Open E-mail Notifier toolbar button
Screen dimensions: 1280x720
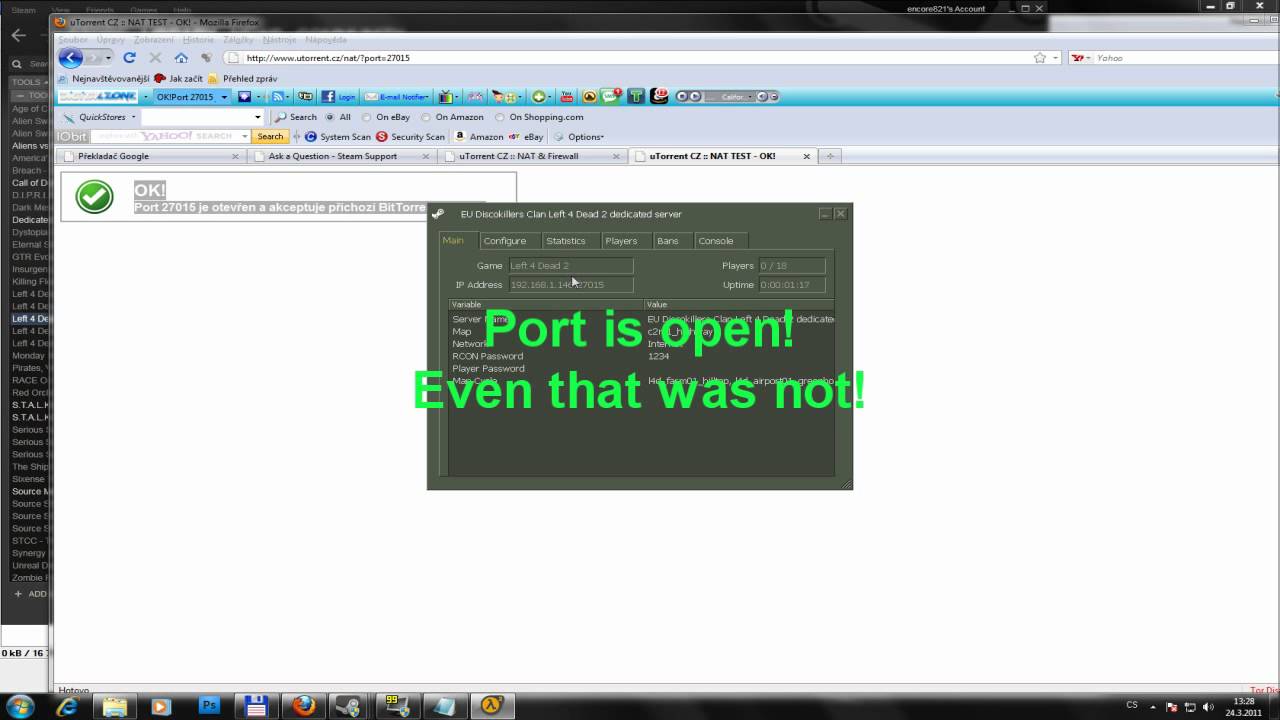(397, 96)
